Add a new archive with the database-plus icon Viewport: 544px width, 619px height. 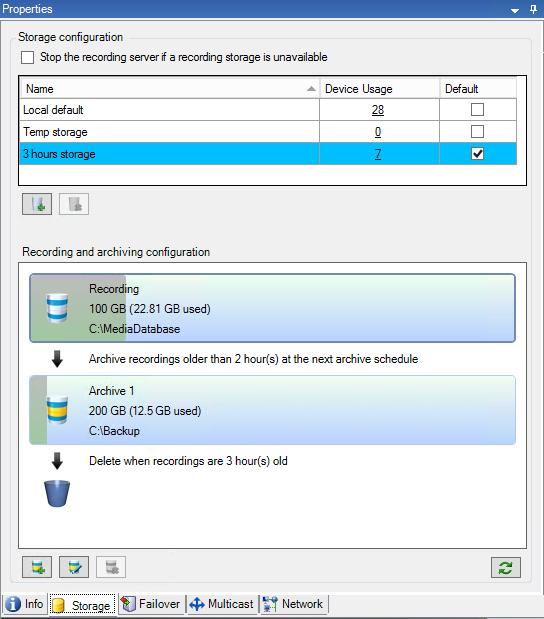[x=37, y=567]
